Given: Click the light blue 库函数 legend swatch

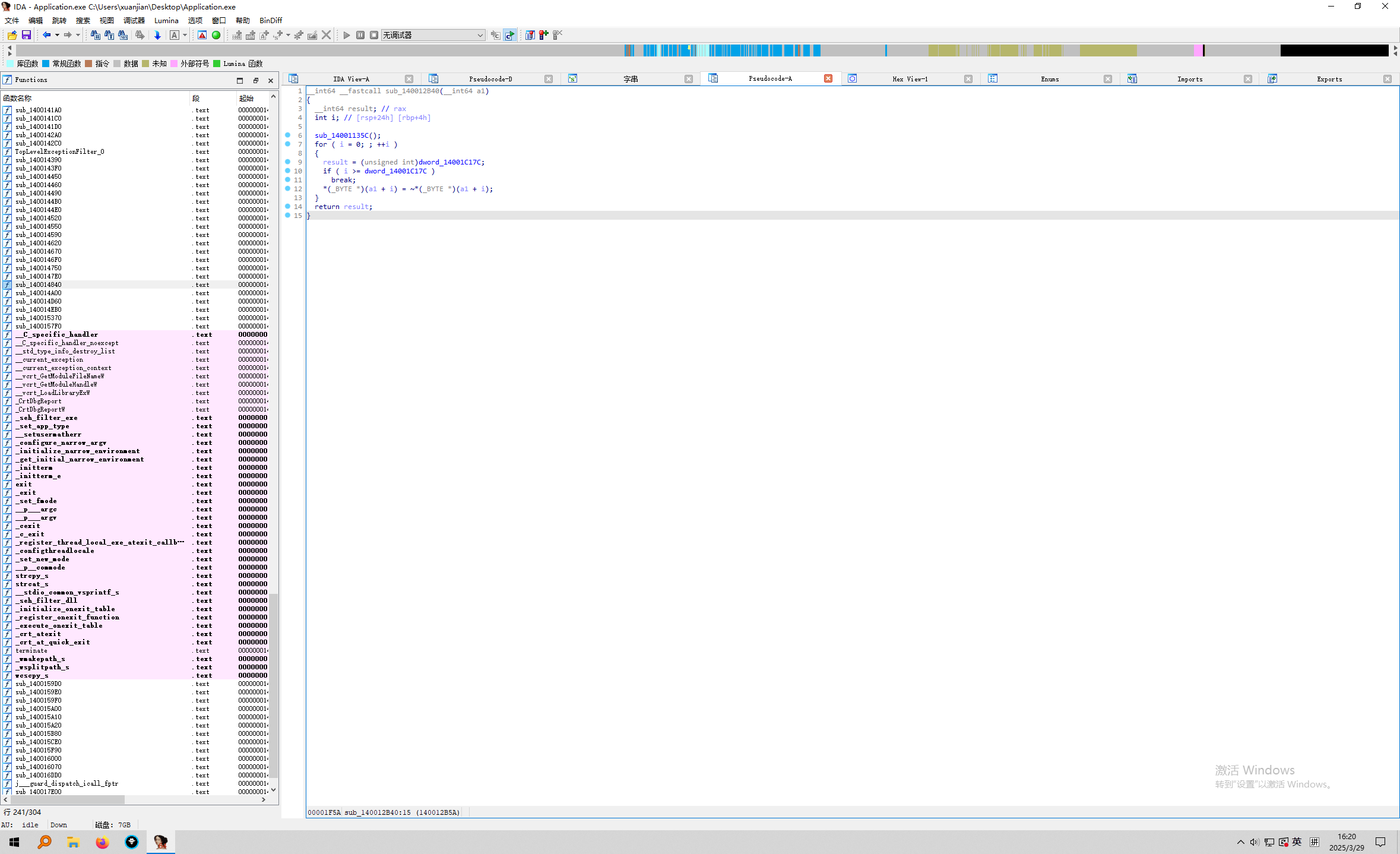Looking at the screenshot, I should (10, 64).
